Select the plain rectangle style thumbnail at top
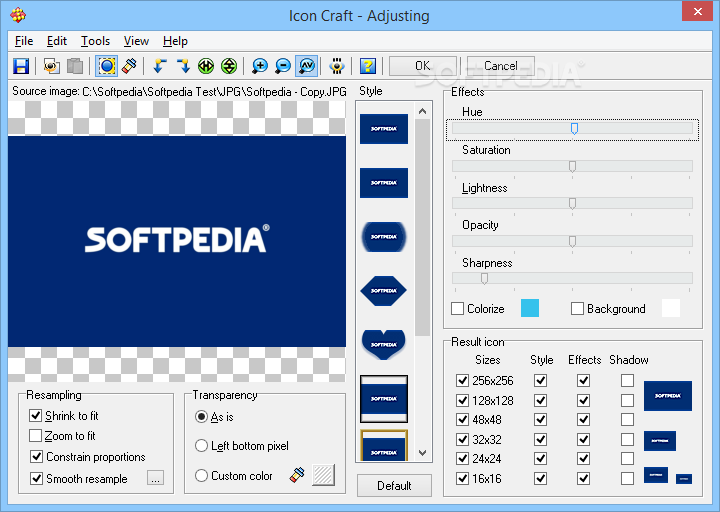The width and height of the screenshot is (720, 512). (384, 129)
